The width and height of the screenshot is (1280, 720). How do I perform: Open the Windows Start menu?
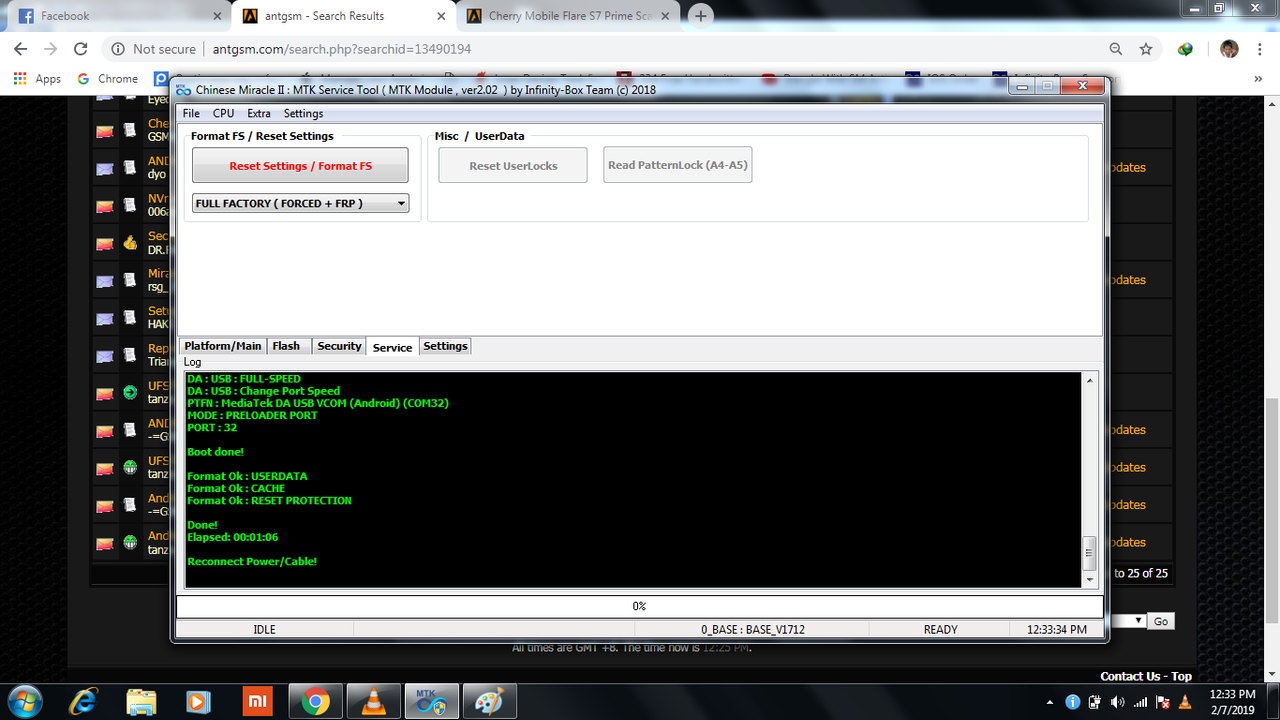click(x=26, y=701)
